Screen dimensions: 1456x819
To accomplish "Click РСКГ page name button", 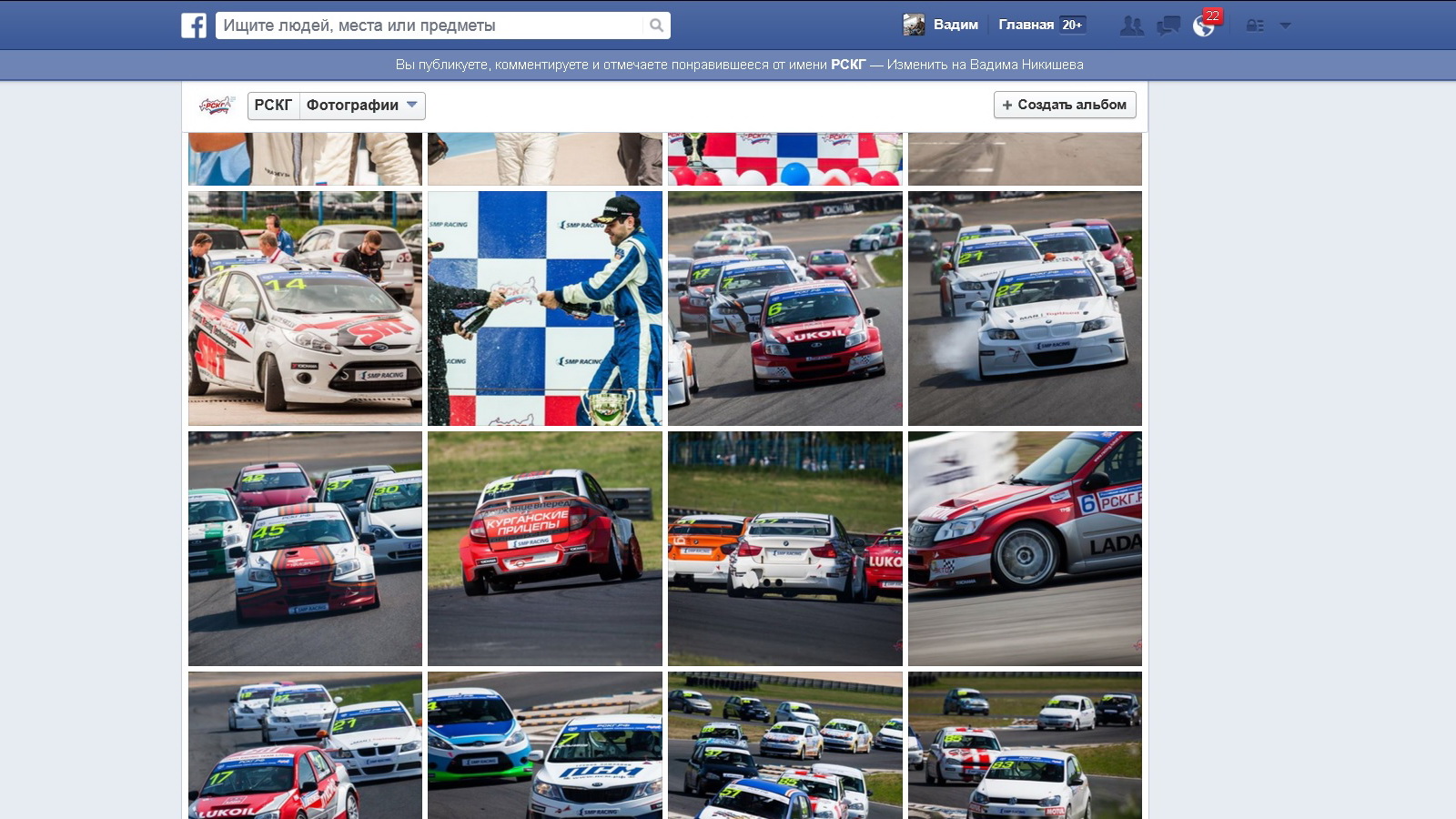I will point(273,106).
